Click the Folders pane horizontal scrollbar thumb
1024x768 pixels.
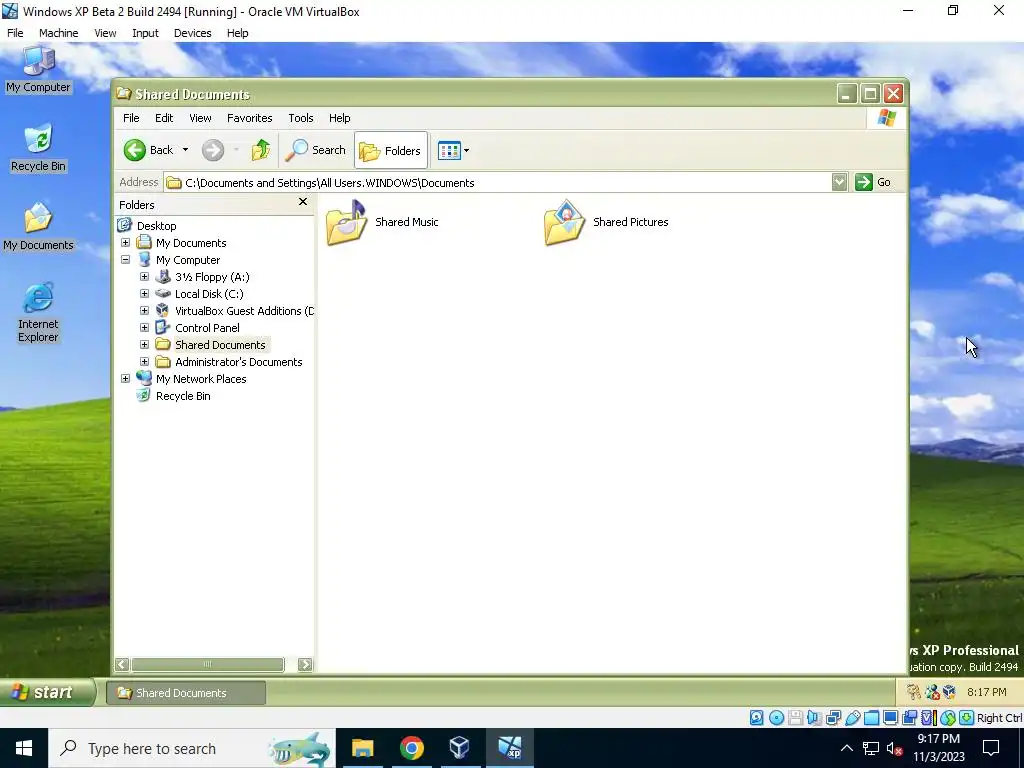[x=208, y=665]
